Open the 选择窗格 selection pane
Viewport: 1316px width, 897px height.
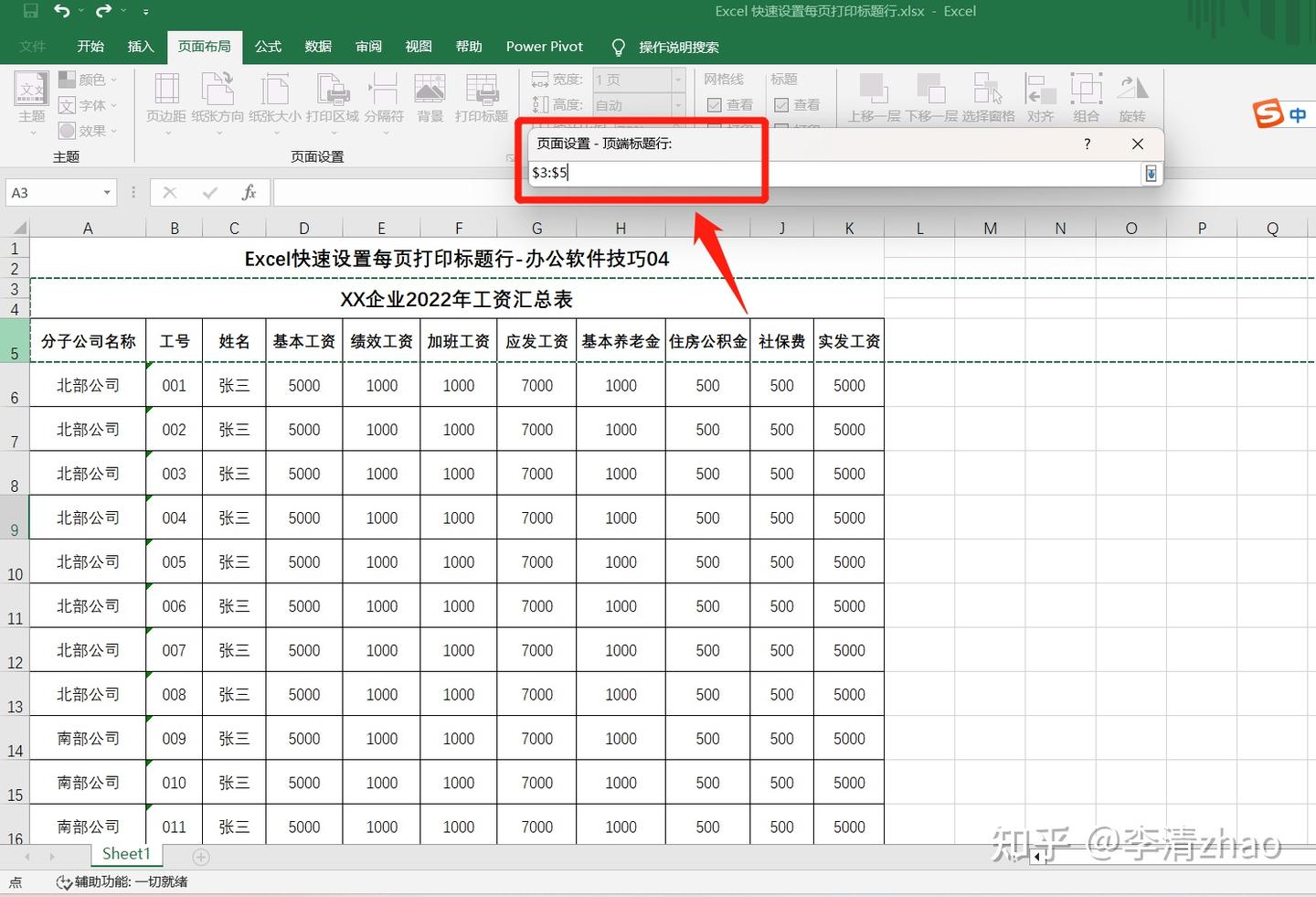click(989, 98)
